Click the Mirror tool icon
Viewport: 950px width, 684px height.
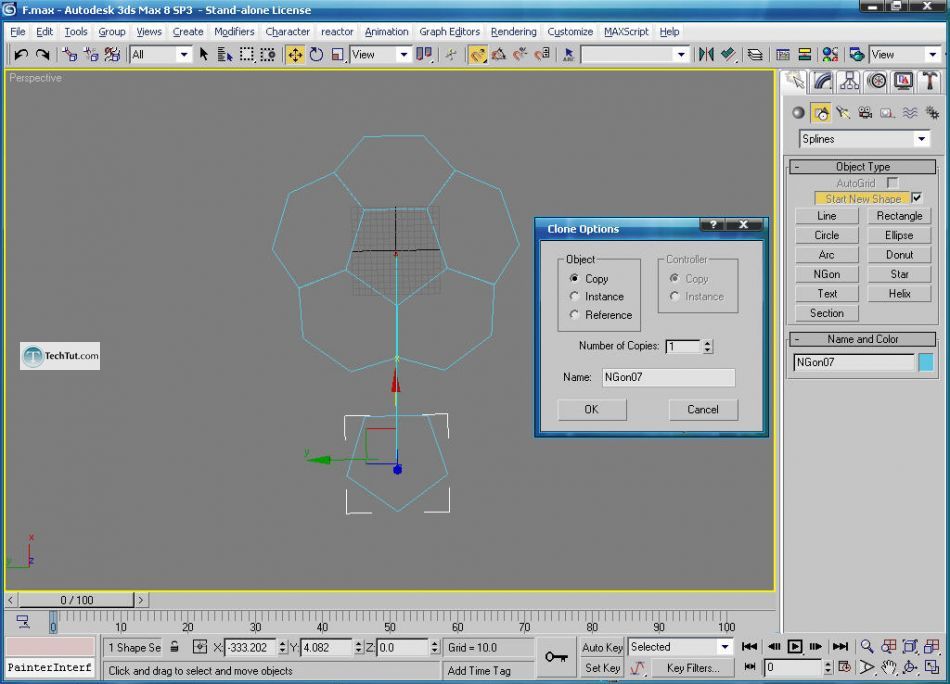(706, 55)
